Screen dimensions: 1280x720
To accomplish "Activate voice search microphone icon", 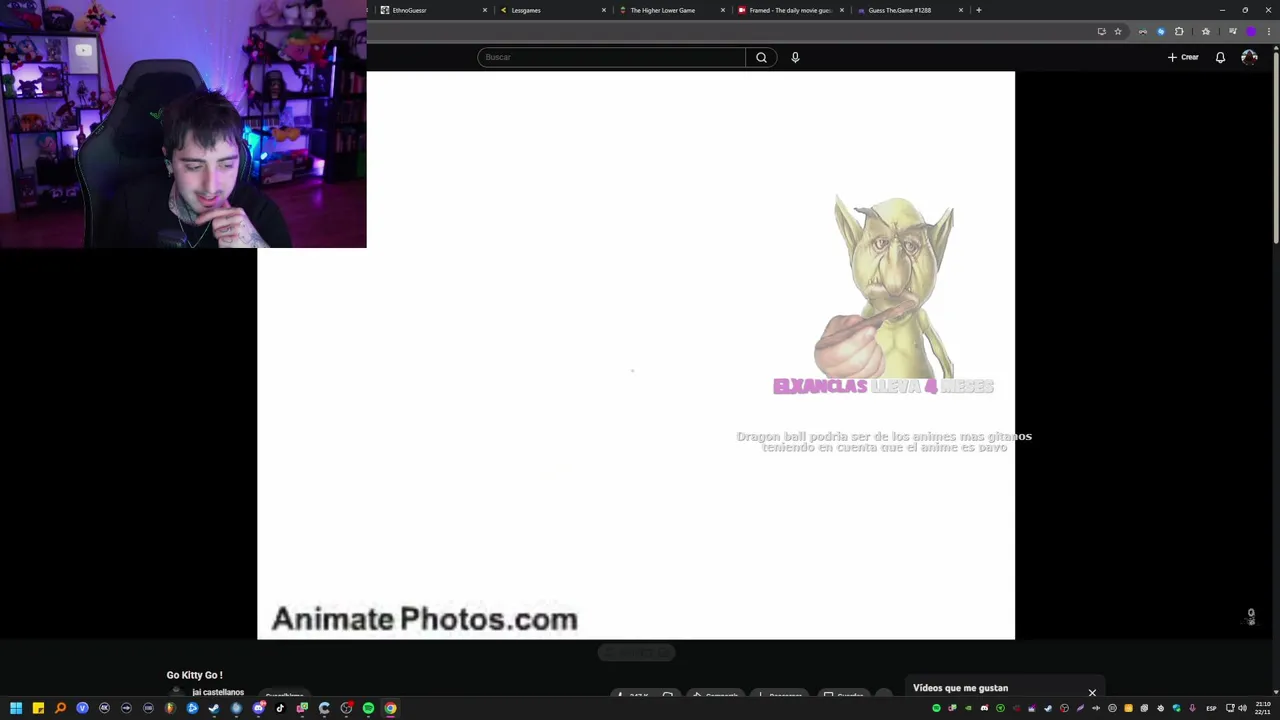I will (795, 57).
